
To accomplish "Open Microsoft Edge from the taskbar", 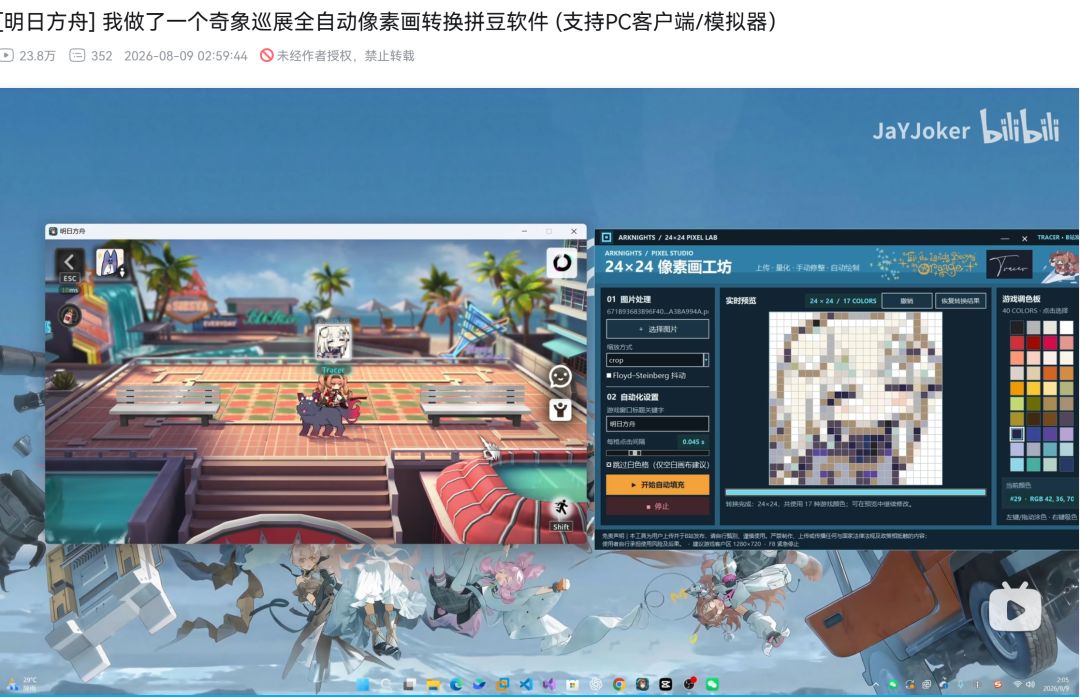I will 456,684.
